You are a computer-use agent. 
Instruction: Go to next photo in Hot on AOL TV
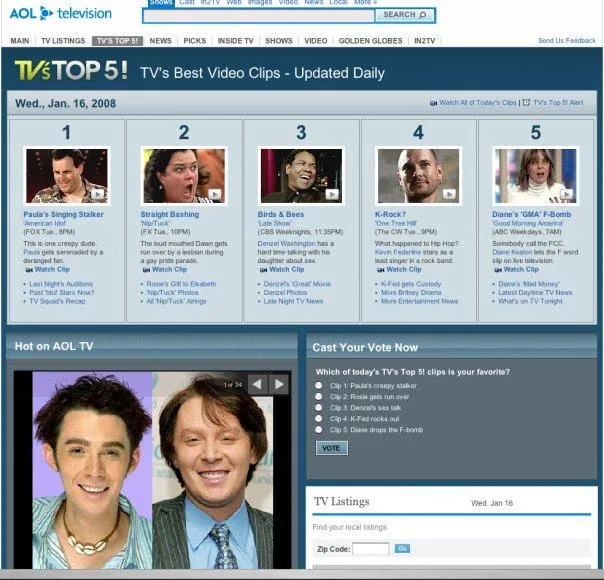279,384
